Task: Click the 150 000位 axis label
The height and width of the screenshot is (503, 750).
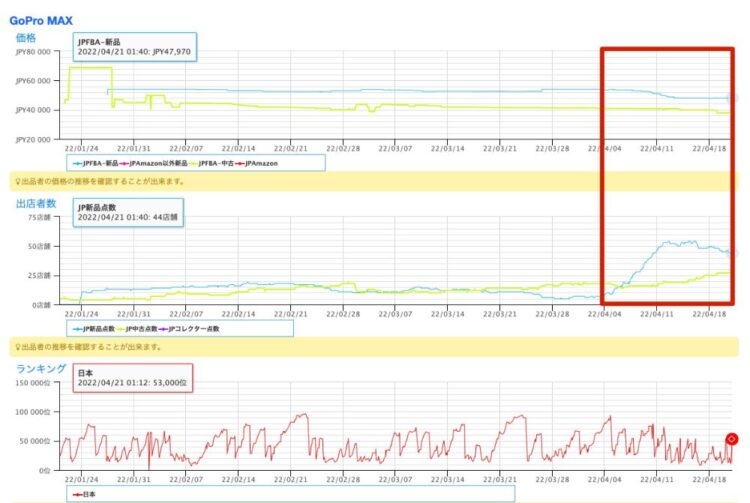Action: (x=33, y=383)
